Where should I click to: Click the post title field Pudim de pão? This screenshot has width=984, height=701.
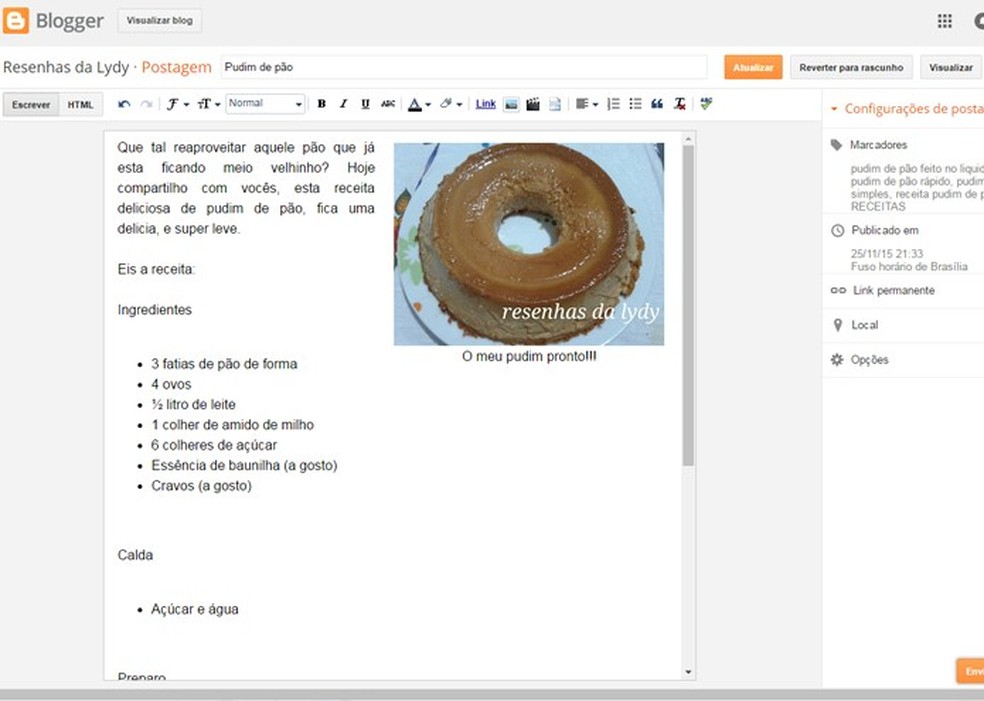pos(464,67)
